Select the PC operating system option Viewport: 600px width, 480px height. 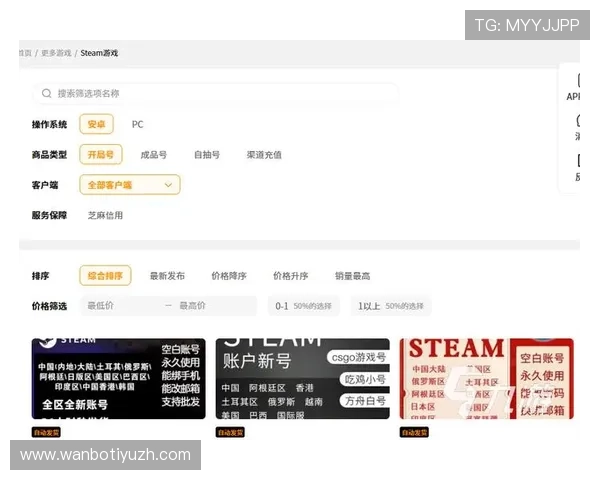tap(137, 124)
